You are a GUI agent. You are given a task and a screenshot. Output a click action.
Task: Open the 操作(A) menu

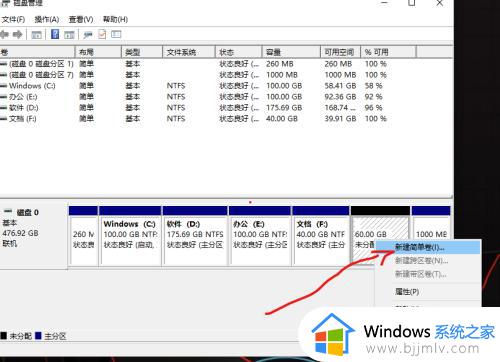point(47,19)
